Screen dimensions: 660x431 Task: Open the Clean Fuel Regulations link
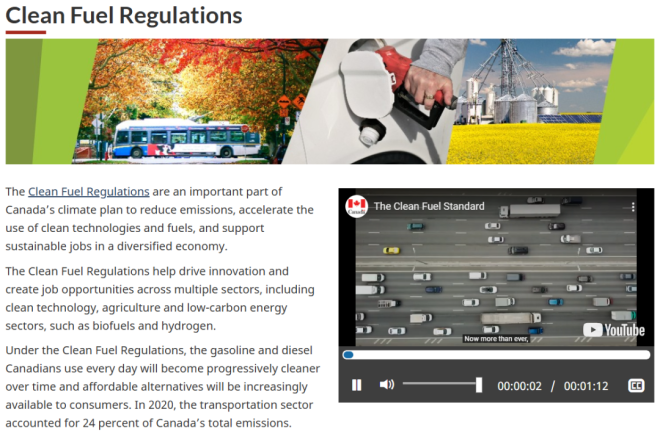89,191
